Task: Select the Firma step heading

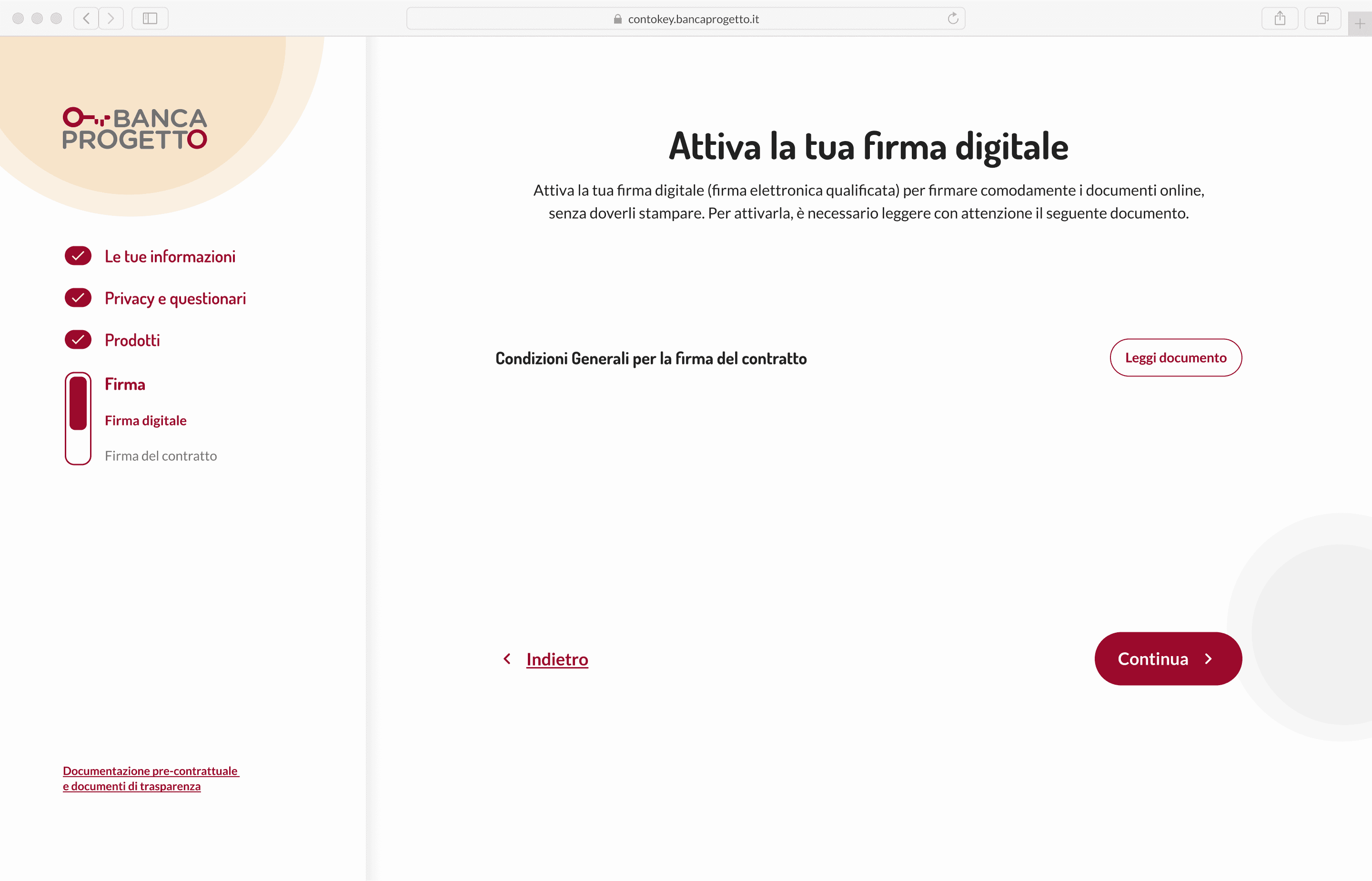Action: 125,384
